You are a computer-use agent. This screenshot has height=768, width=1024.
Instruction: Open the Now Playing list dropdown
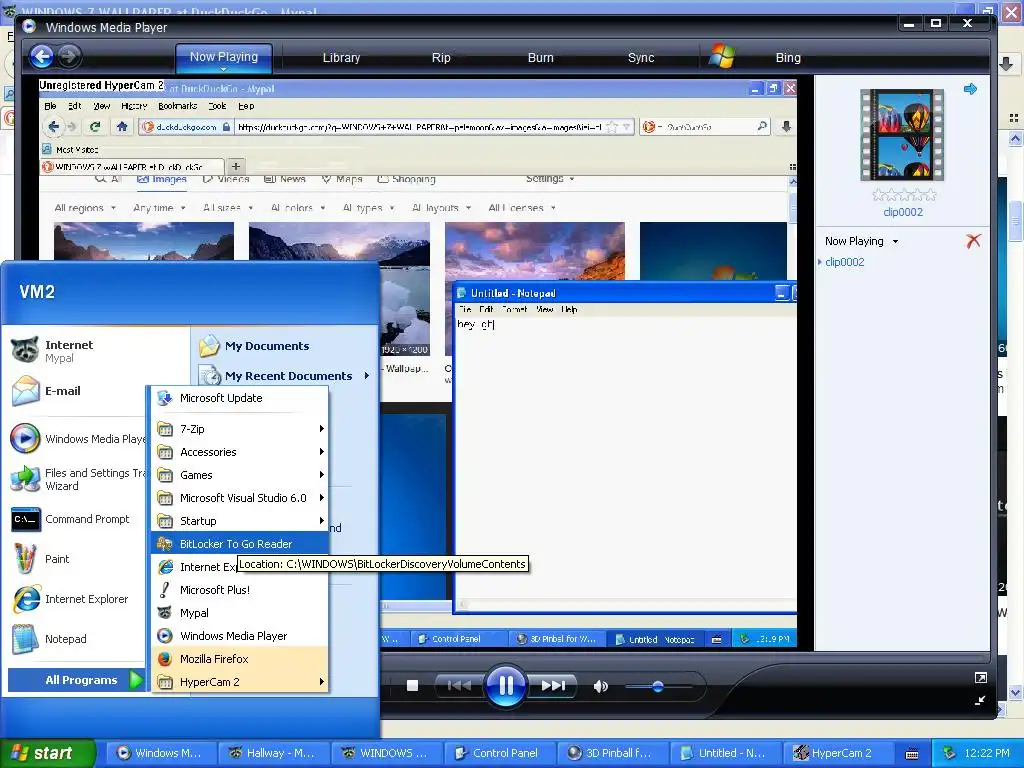point(861,241)
